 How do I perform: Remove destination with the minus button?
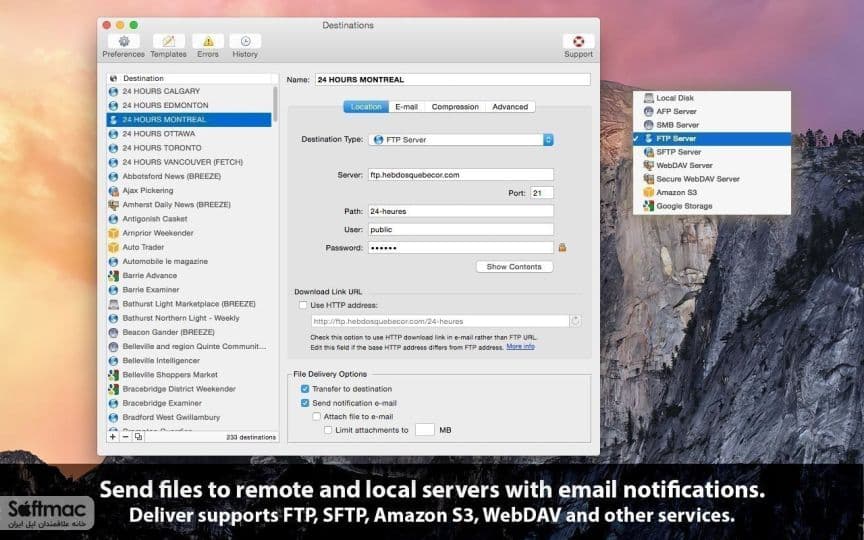(x=125, y=437)
